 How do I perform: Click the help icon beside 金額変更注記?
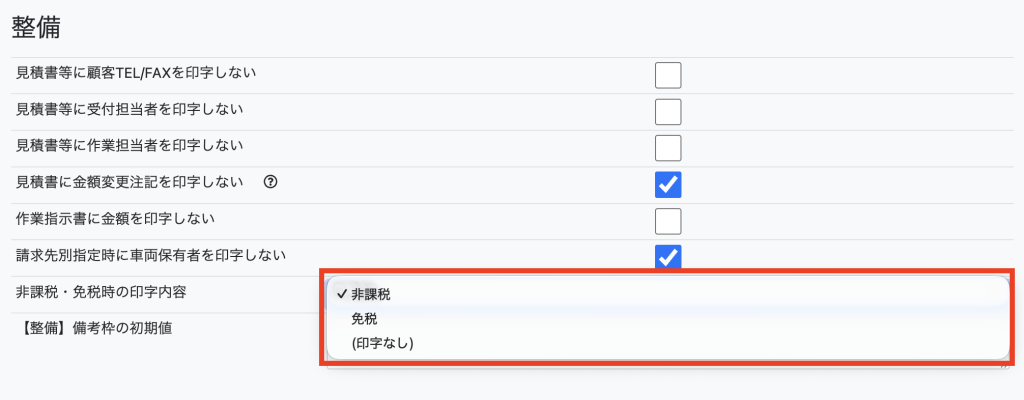(270, 183)
